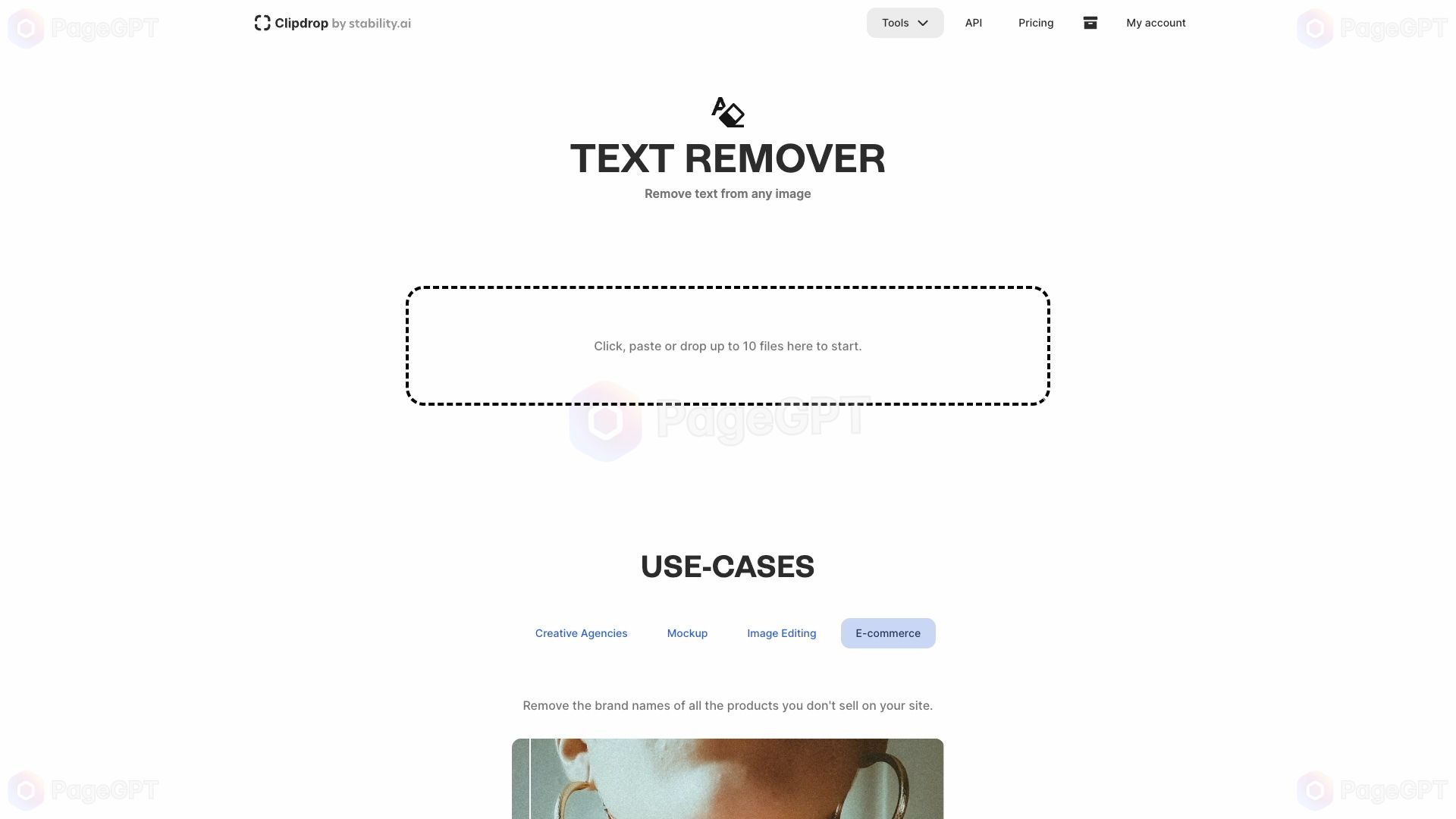
Task: Select the Creative Agencies use-case tab
Action: pyautogui.click(x=581, y=633)
